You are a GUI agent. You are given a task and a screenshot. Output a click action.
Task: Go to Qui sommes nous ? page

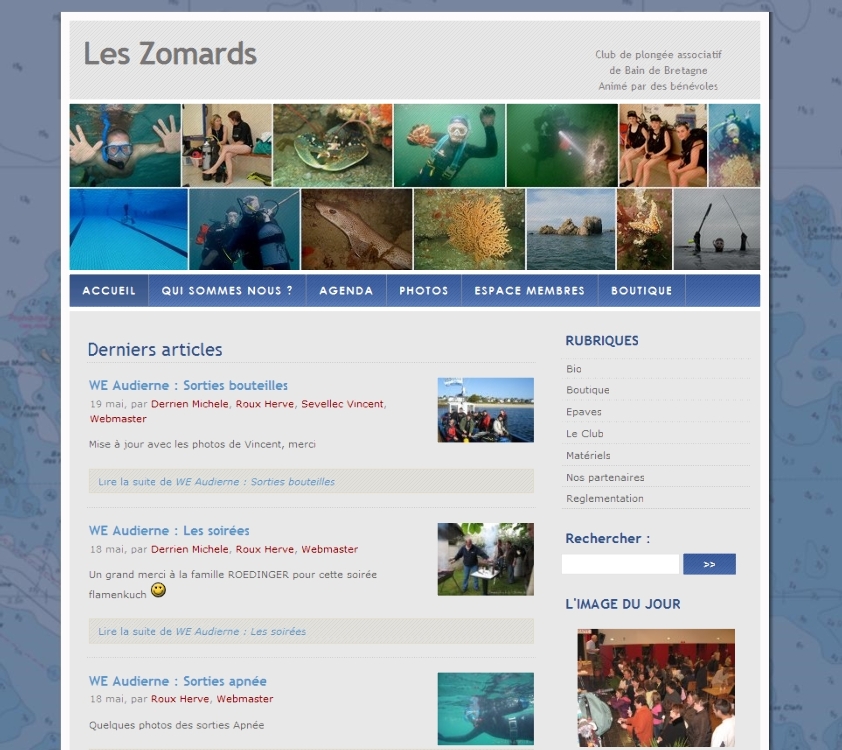pyautogui.click(x=227, y=290)
